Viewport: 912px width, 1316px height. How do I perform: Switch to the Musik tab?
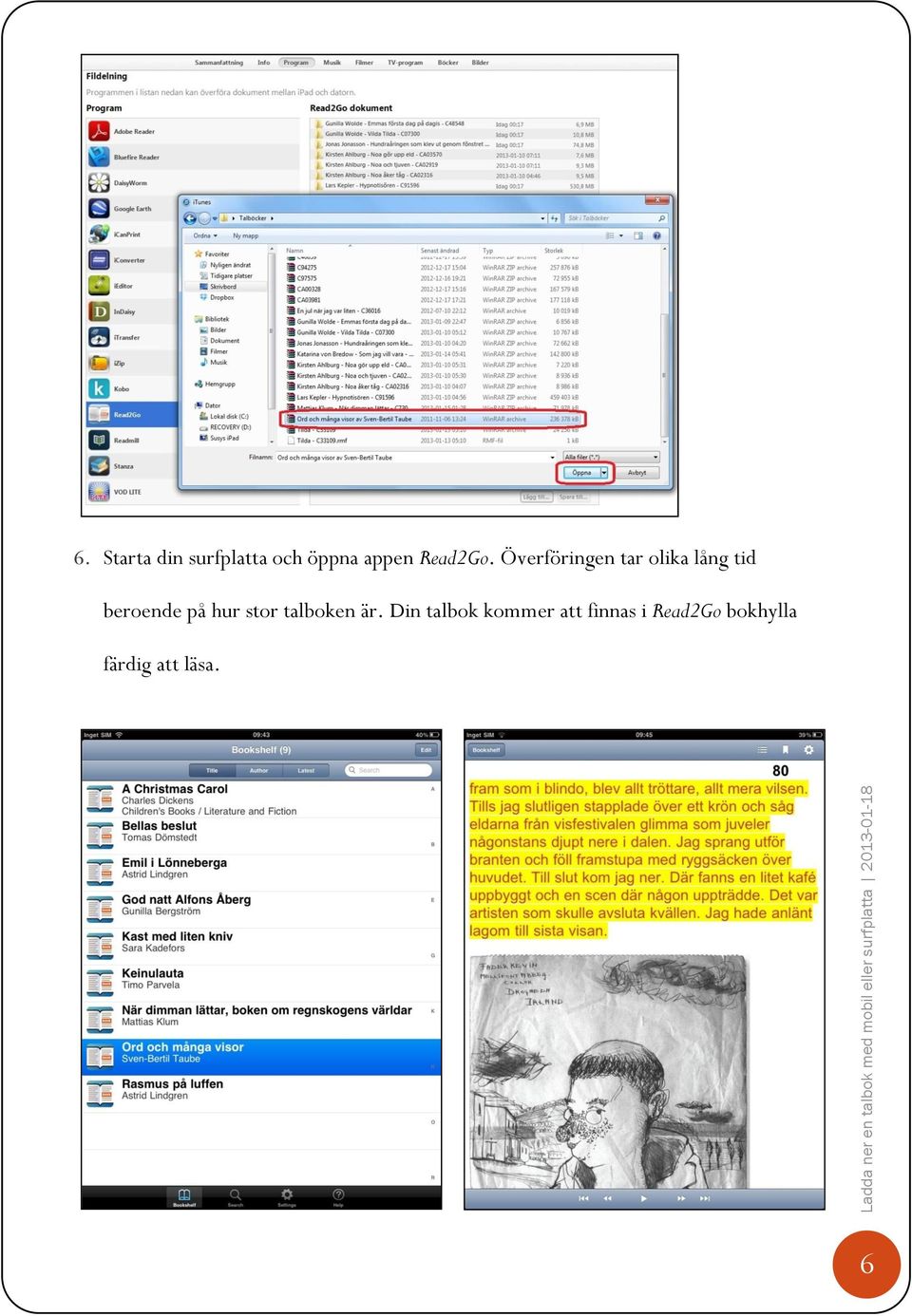click(x=332, y=63)
